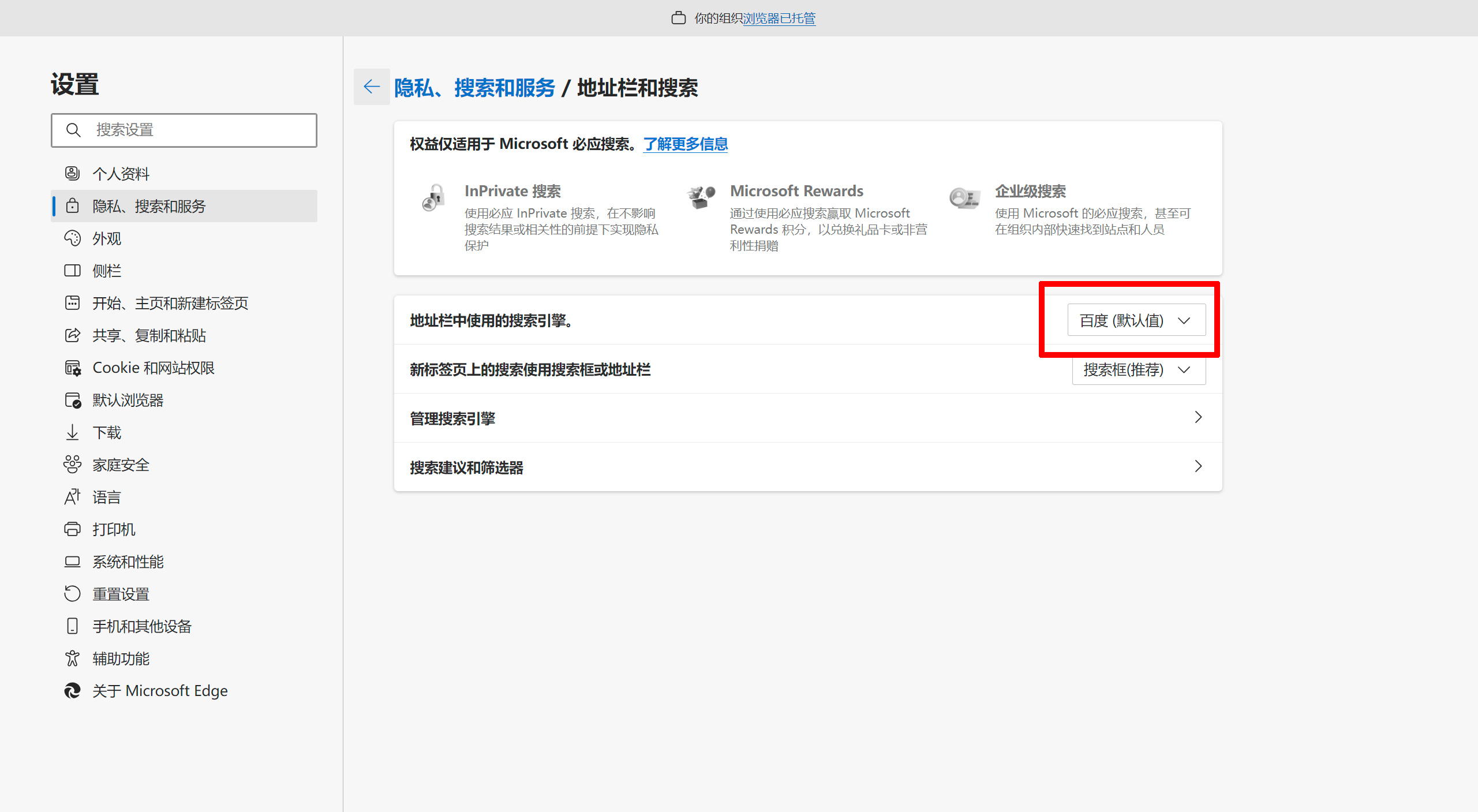Image resolution: width=1478 pixels, height=812 pixels.
Task: Click the 开始、主页和新建标签页 icon
Action: pyautogui.click(x=72, y=302)
